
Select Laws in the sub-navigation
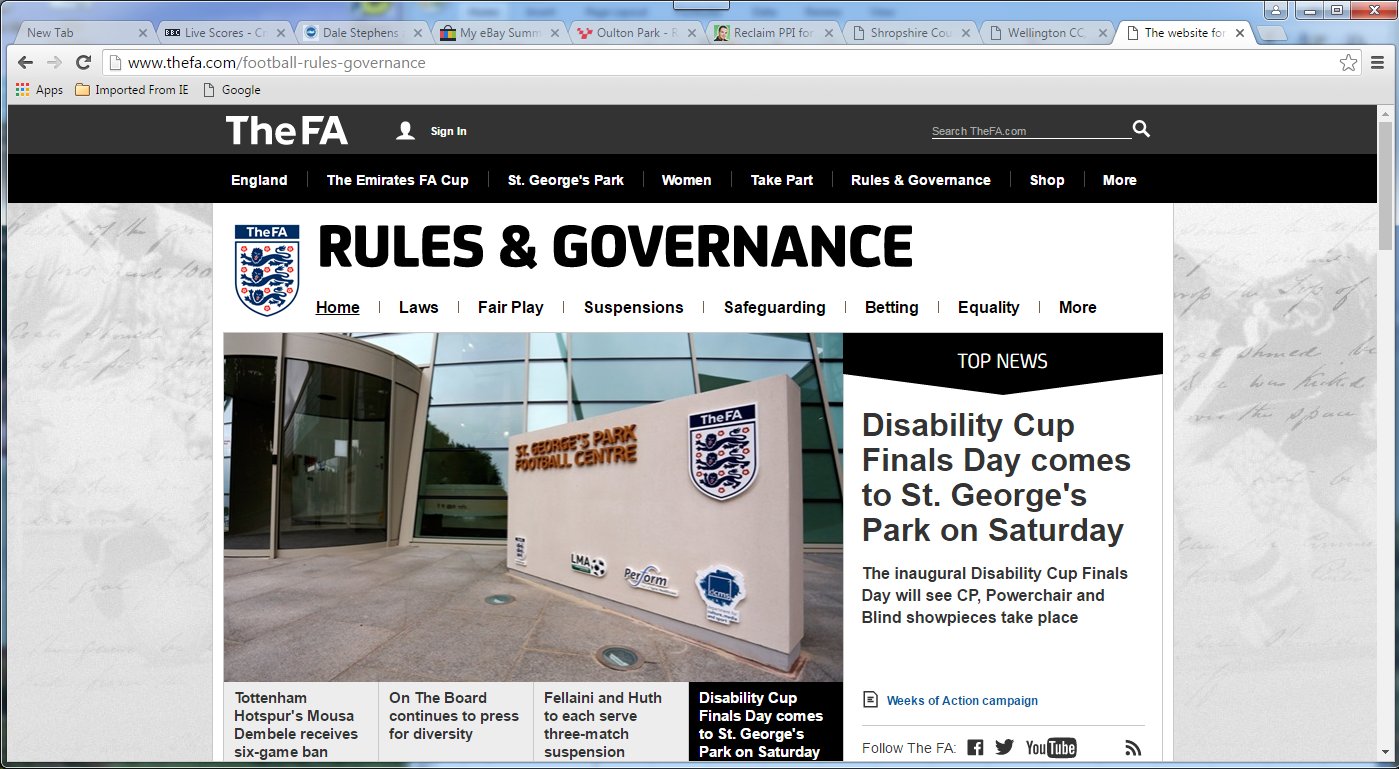(418, 307)
